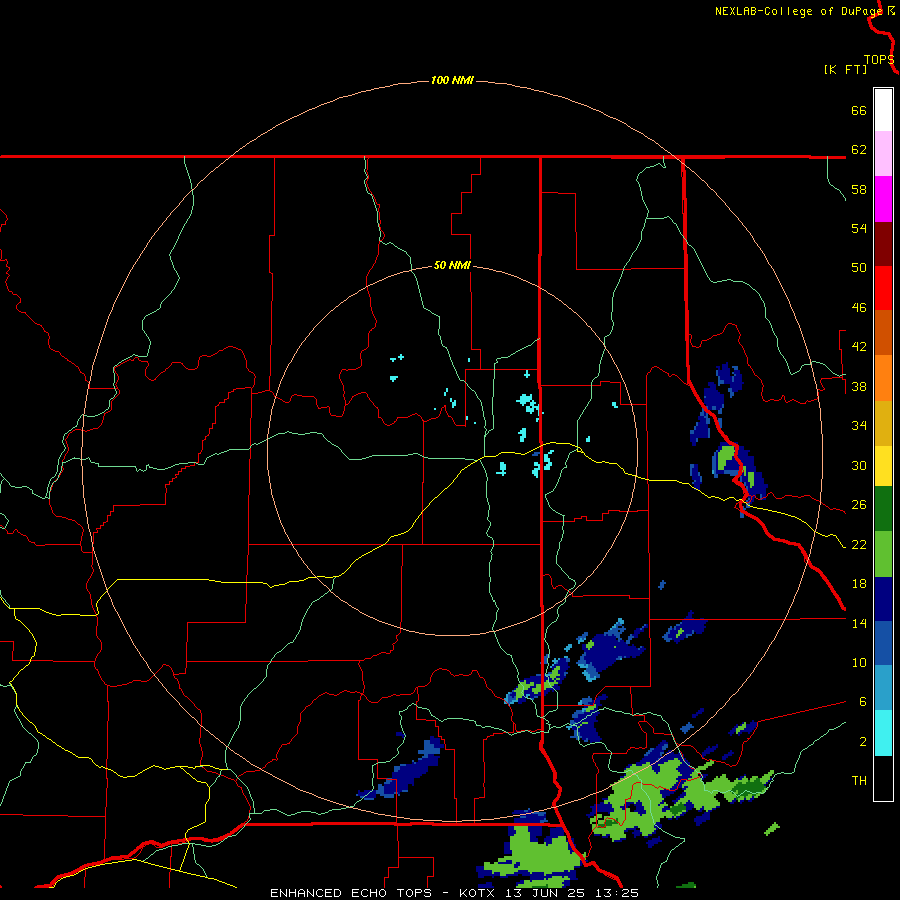This screenshot has height=900, width=900.
Task: Click the light green 26 kft swatch
Action: pos(883,554)
